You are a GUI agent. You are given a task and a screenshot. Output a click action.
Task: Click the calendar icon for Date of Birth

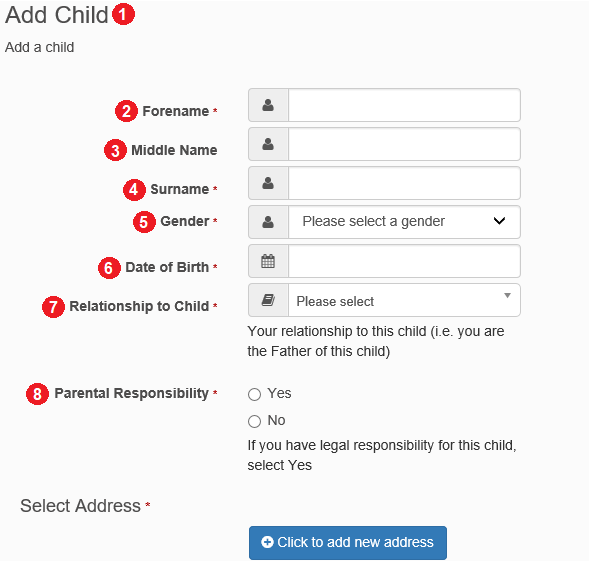pos(268,261)
